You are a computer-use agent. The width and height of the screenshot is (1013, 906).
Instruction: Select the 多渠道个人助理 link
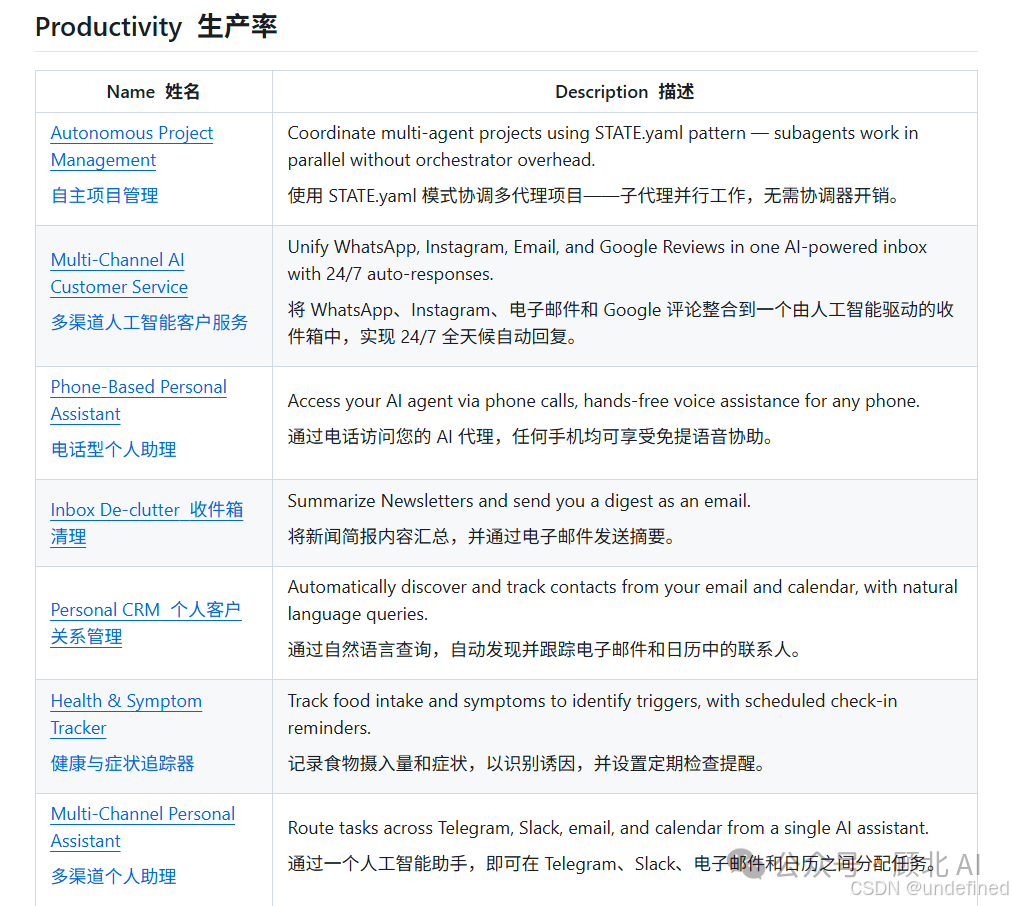click(112, 876)
